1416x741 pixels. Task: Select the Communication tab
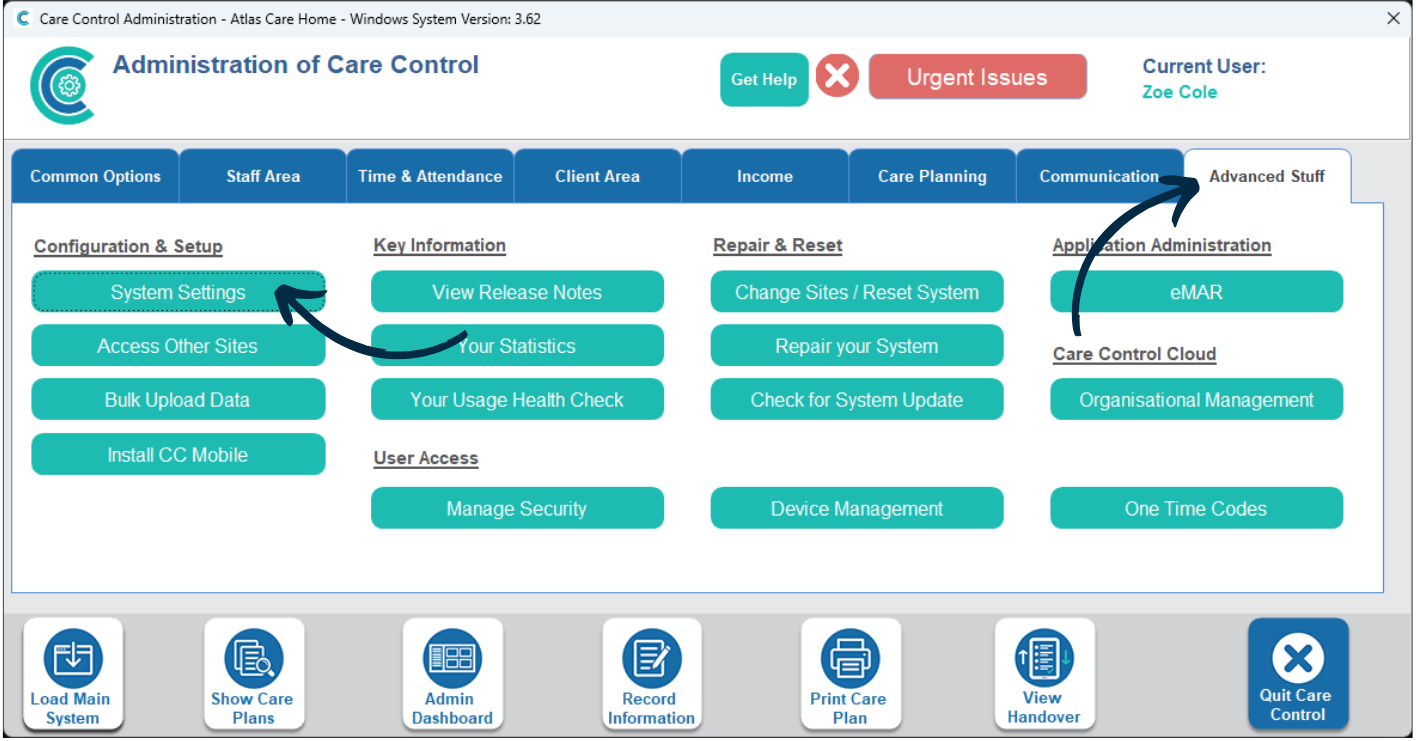(x=1099, y=176)
